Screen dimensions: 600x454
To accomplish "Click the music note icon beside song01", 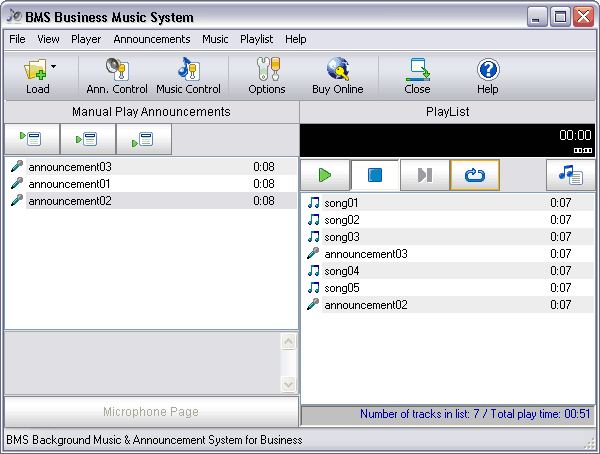I will pyautogui.click(x=313, y=203).
